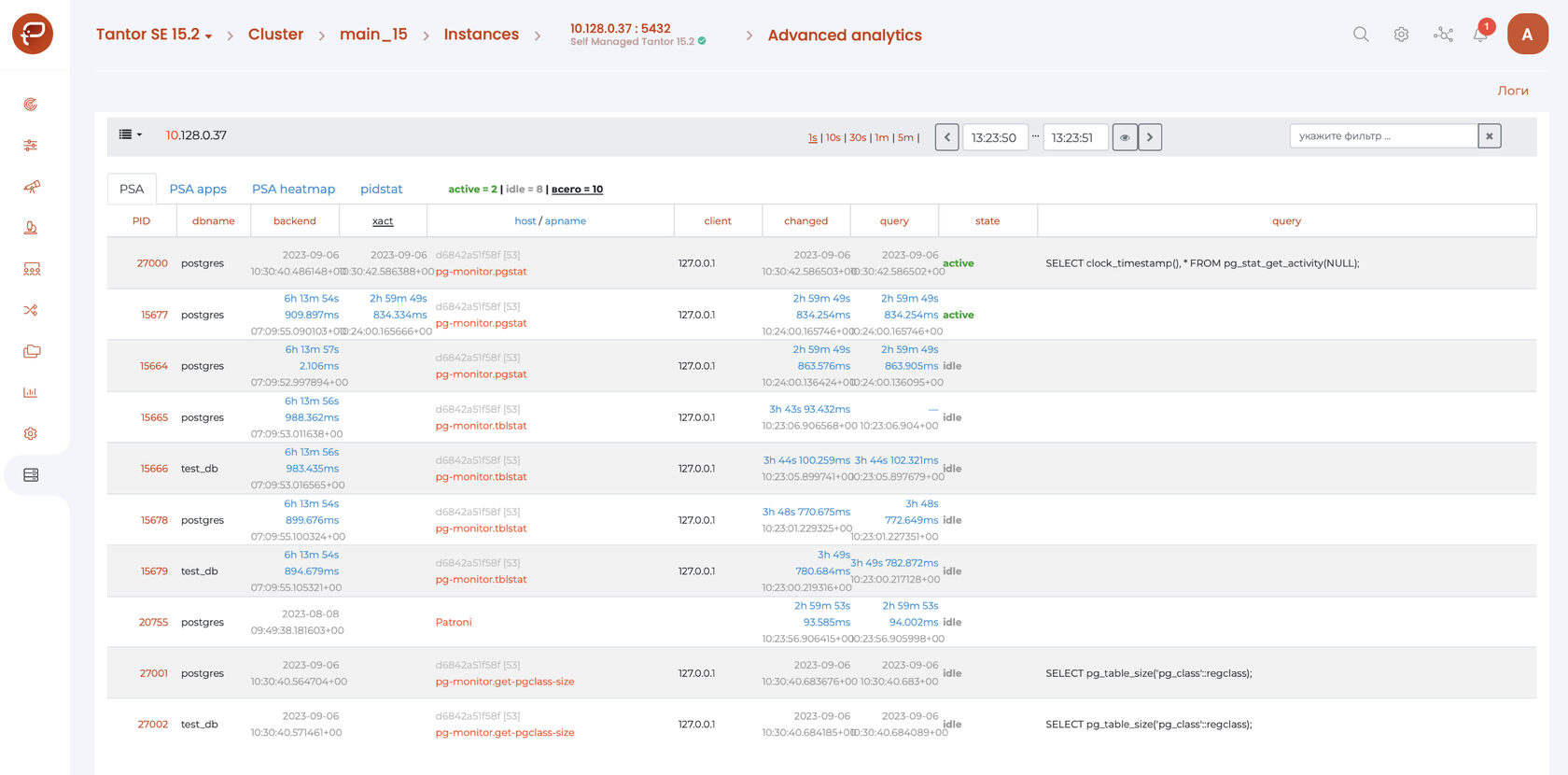The height and width of the screenshot is (775, 1568).
Task: Select the 5m interval
Action: point(905,137)
